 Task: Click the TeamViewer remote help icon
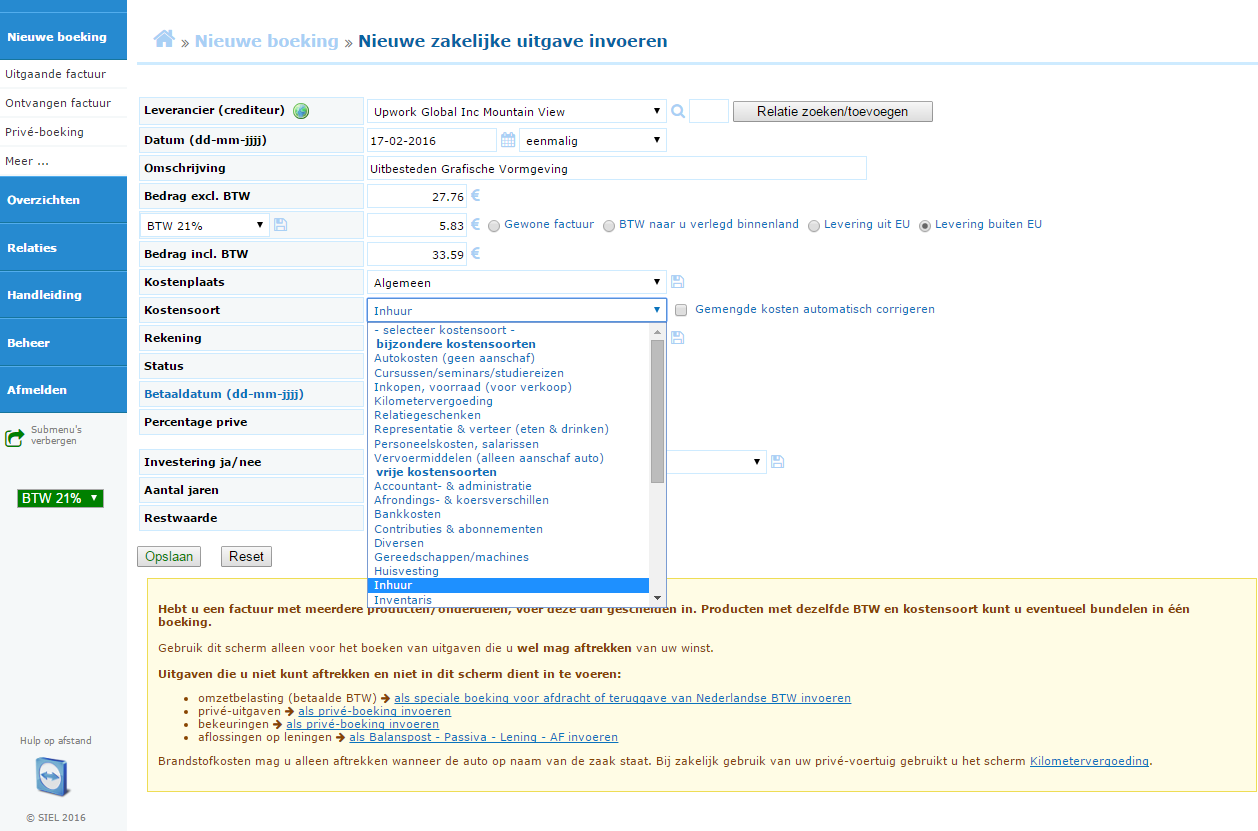pos(52,777)
